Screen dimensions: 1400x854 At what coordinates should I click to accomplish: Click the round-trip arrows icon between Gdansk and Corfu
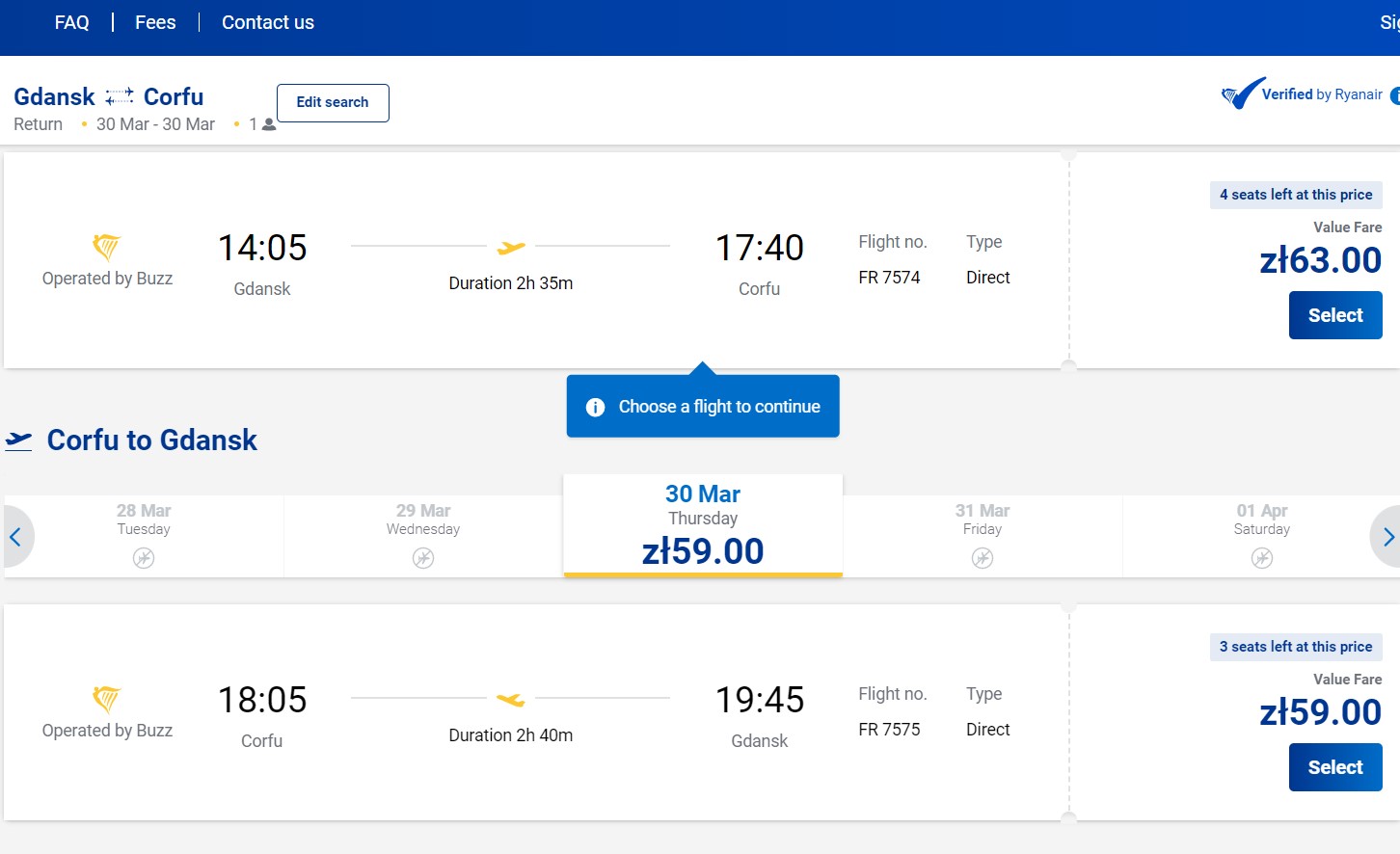coord(120,96)
